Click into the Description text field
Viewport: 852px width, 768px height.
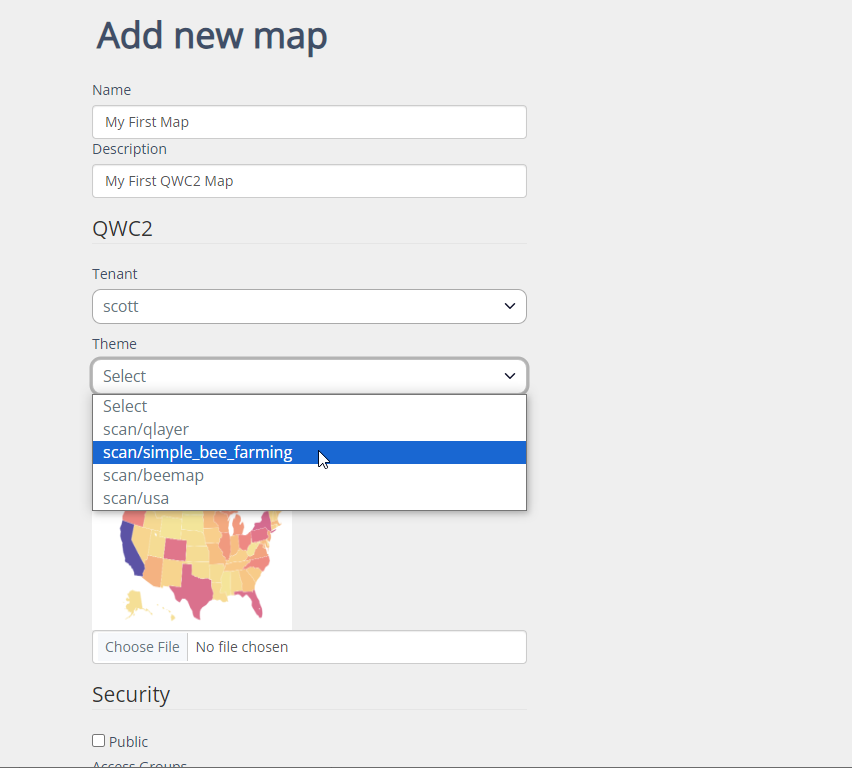pyautogui.click(x=308, y=181)
